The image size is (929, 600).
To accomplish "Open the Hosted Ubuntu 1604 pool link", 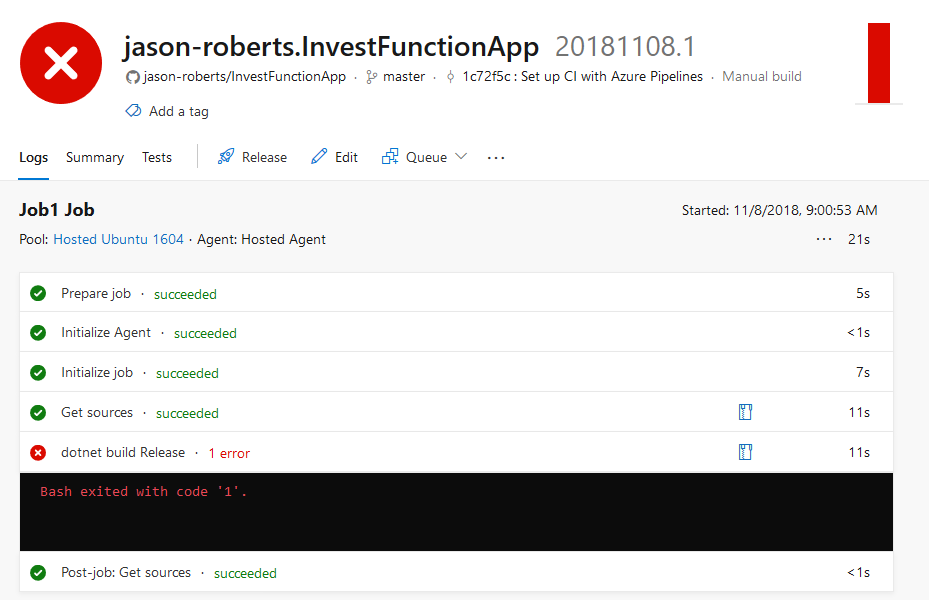I will coord(118,239).
